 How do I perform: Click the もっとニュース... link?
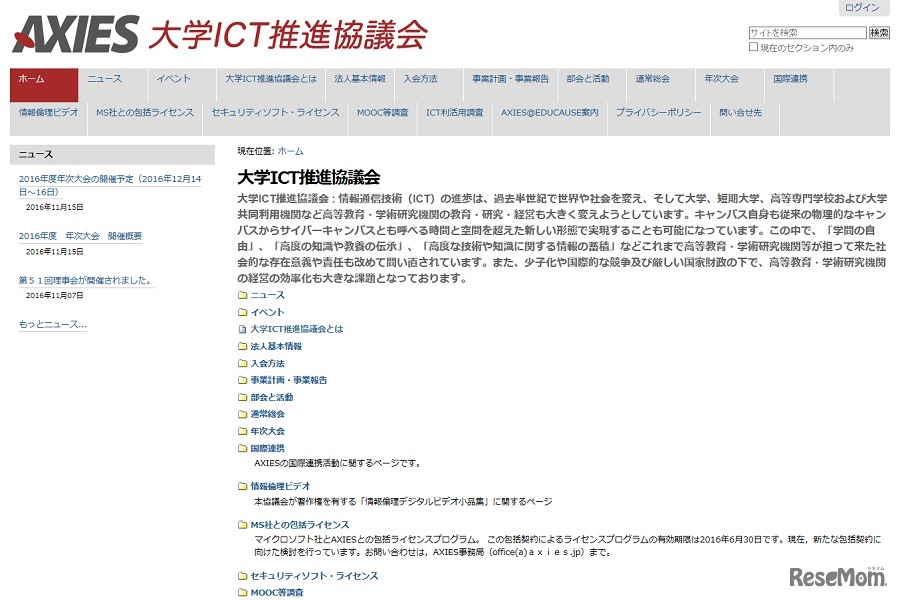53,324
